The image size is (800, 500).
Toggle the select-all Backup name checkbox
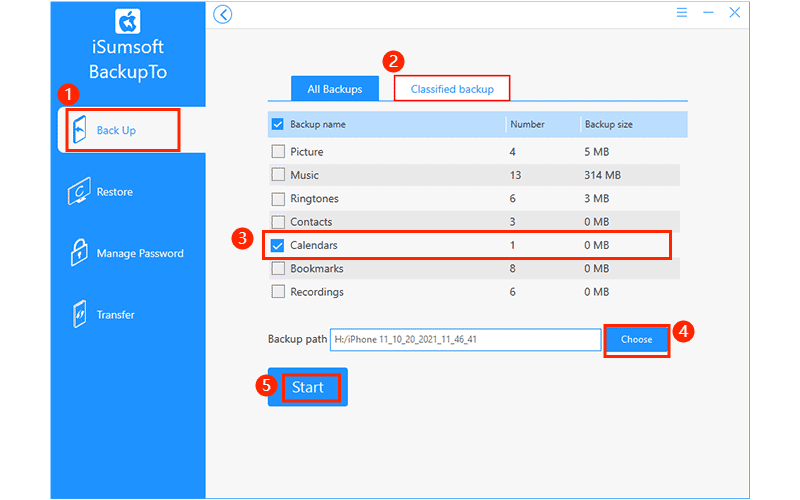pyautogui.click(x=278, y=124)
